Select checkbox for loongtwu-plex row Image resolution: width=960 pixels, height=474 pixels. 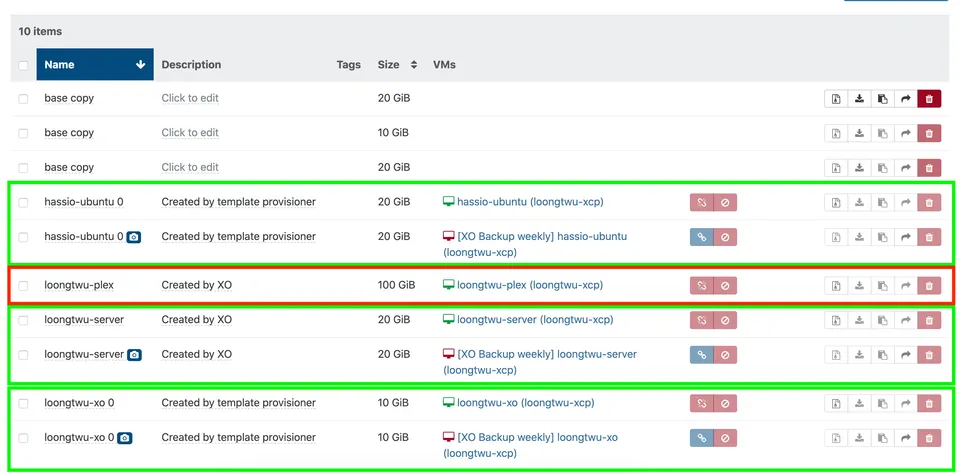pyautogui.click(x=23, y=285)
